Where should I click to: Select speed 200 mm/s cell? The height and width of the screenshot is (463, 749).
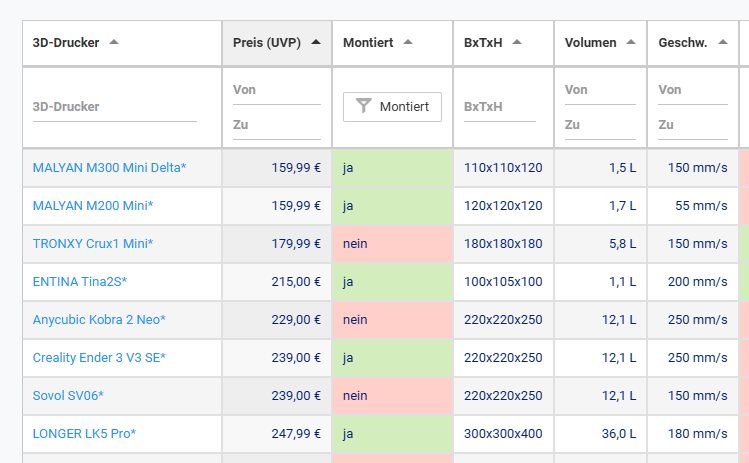pos(693,281)
